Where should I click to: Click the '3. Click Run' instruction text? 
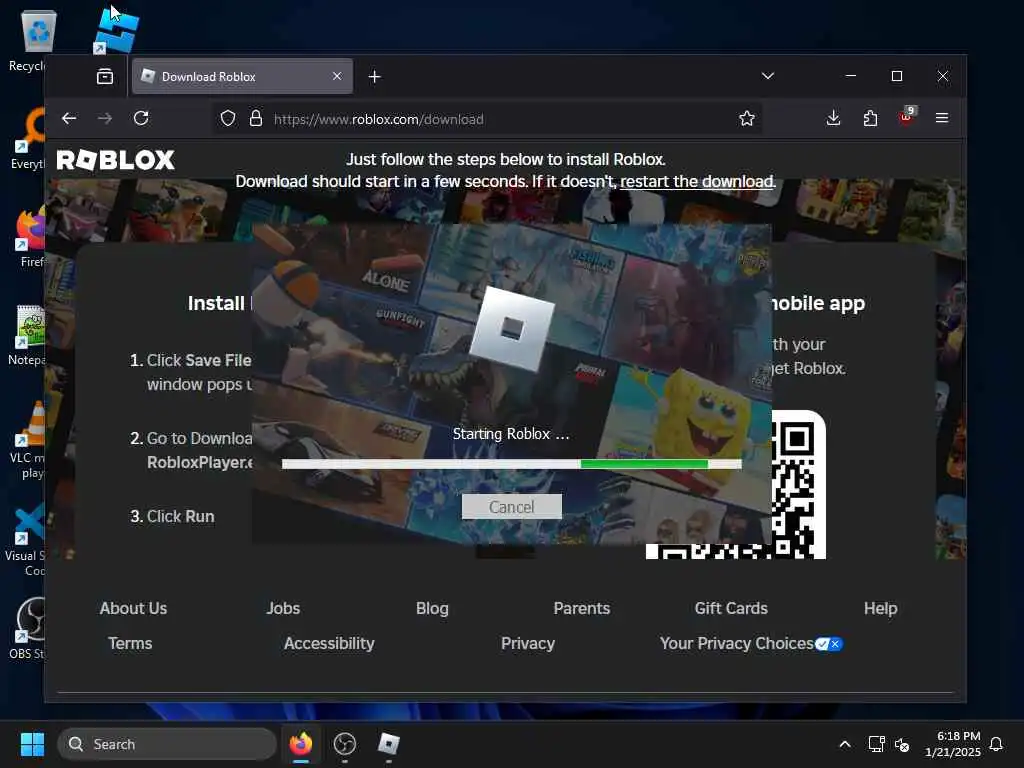(x=172, y=516)
